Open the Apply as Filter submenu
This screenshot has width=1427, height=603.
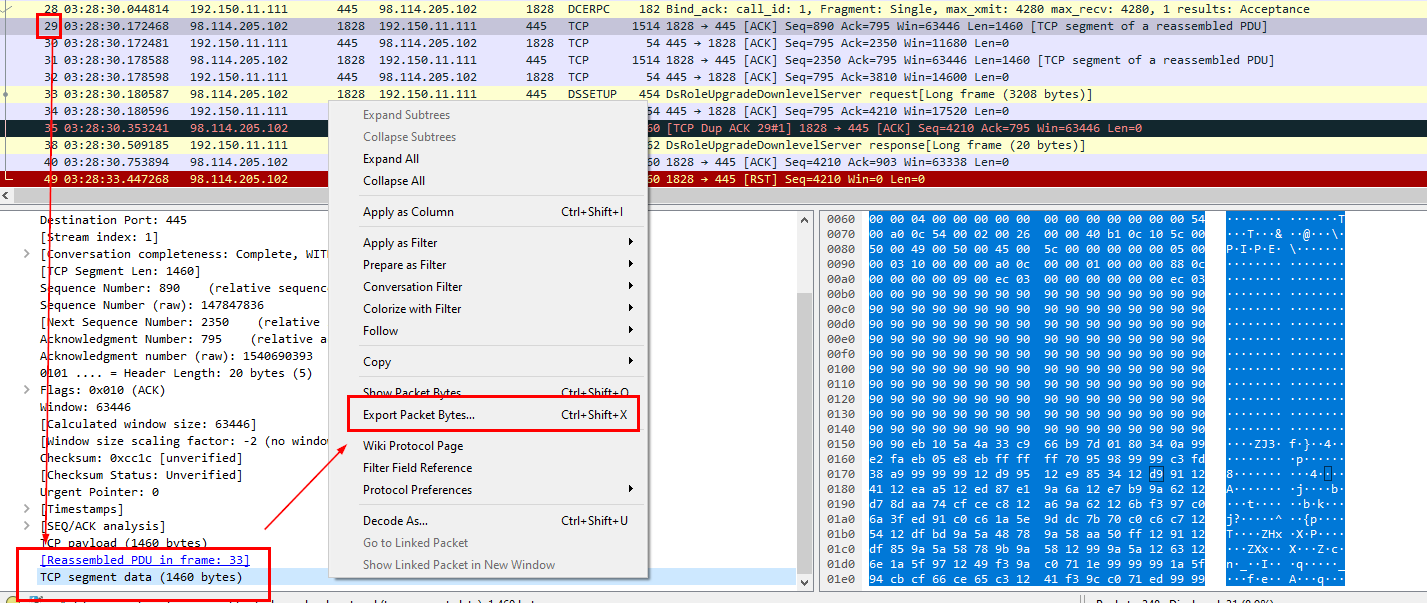click(400, 243)
